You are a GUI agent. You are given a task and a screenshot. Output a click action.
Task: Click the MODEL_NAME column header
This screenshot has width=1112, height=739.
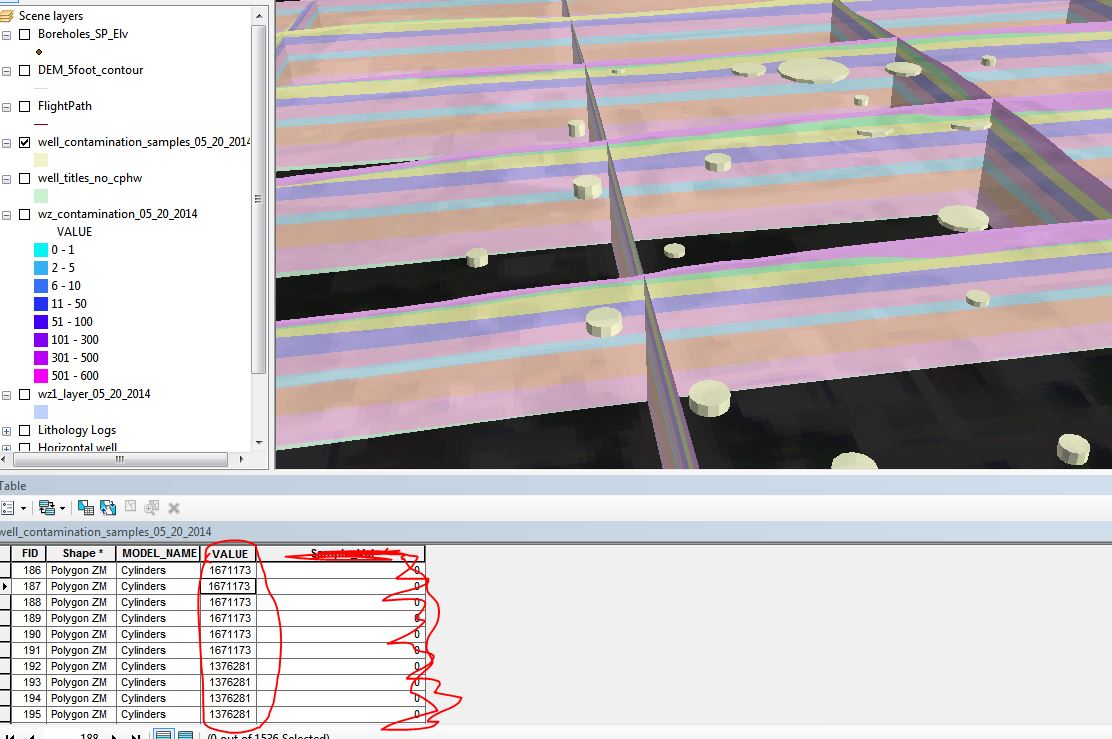pos(159,553)
